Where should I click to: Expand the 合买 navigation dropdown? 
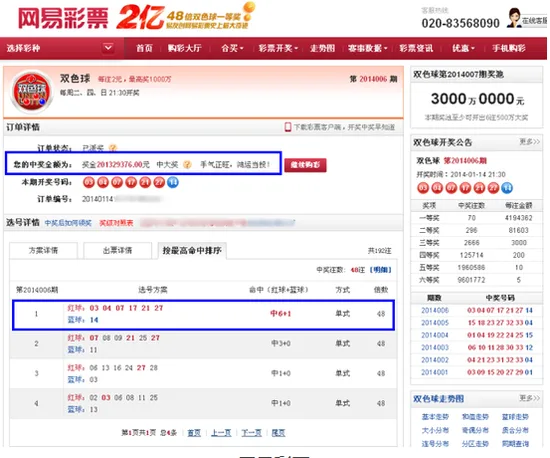[232, 48]
